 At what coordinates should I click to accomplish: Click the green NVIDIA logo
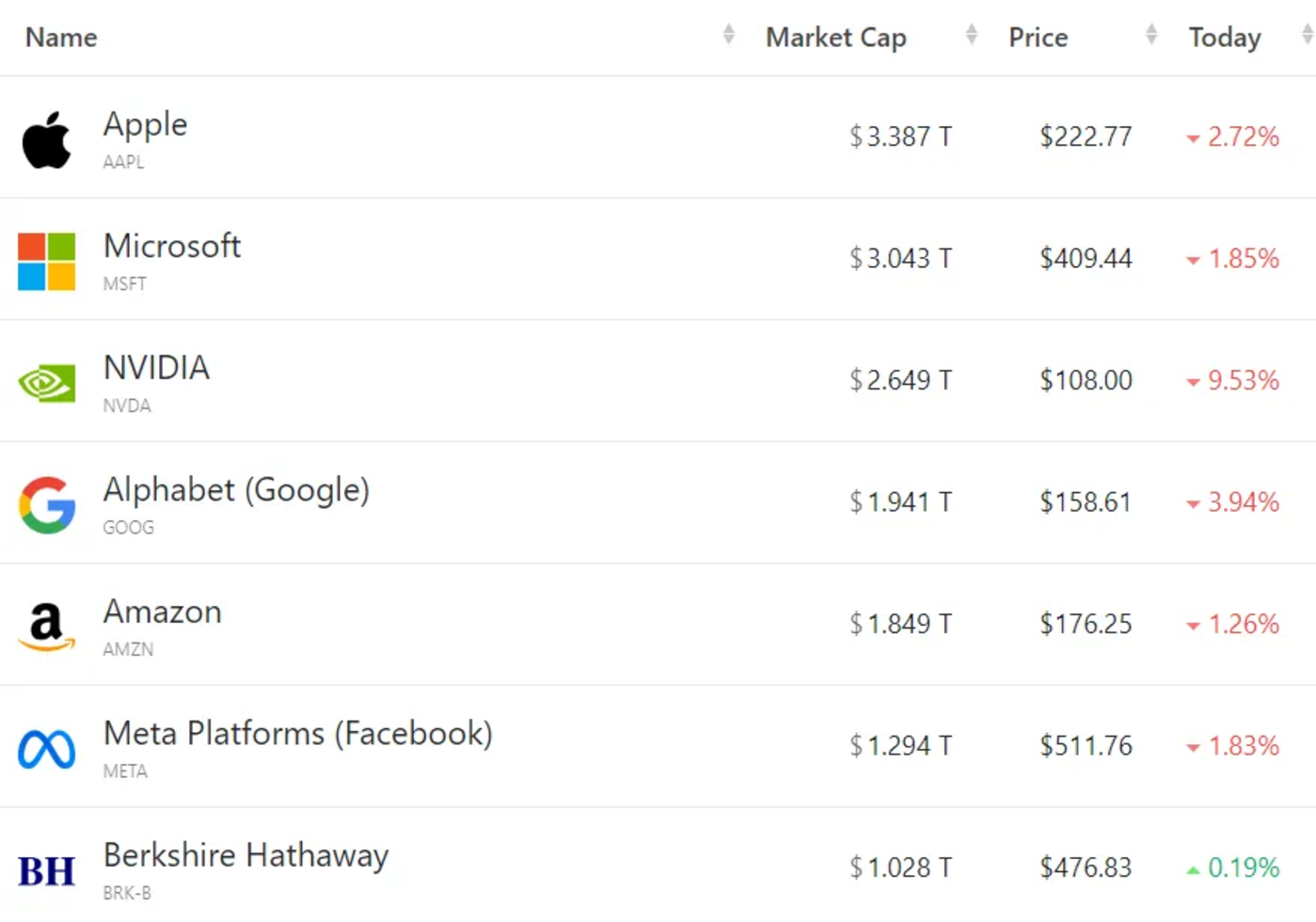(x=46, y=383)
